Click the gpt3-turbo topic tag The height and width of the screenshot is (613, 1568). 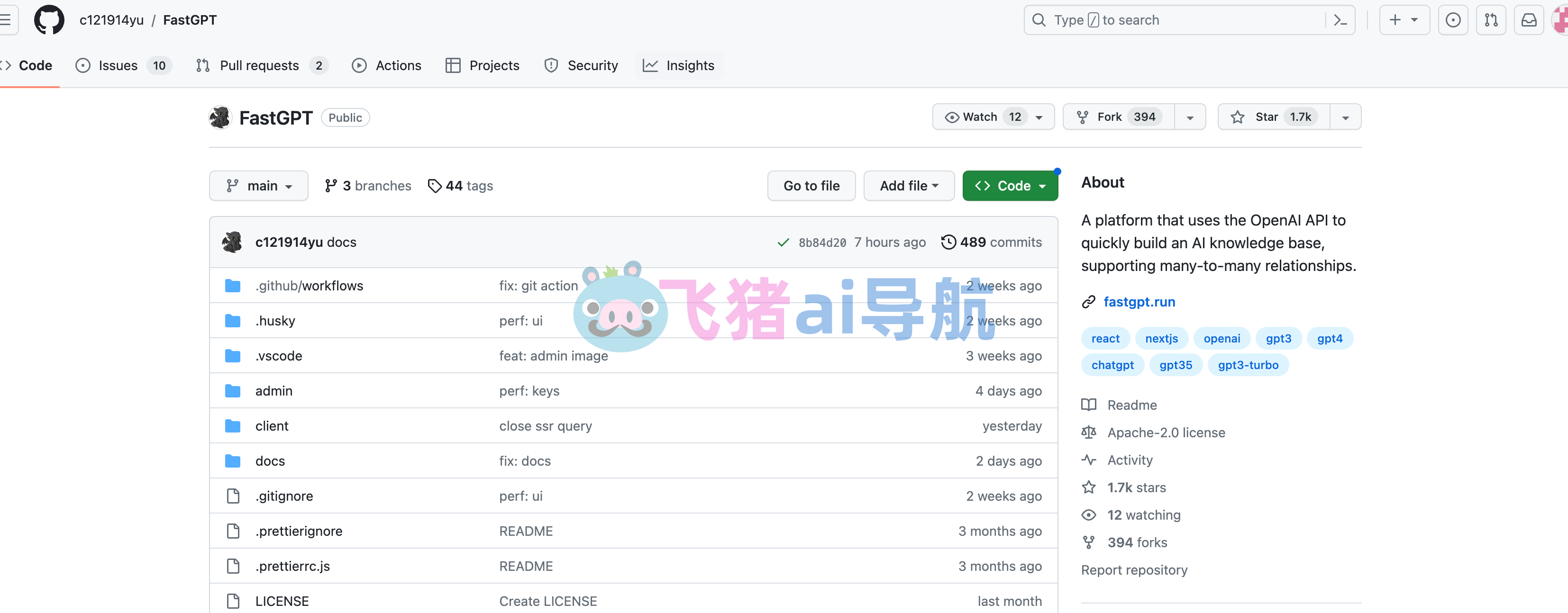[1248, 366]
